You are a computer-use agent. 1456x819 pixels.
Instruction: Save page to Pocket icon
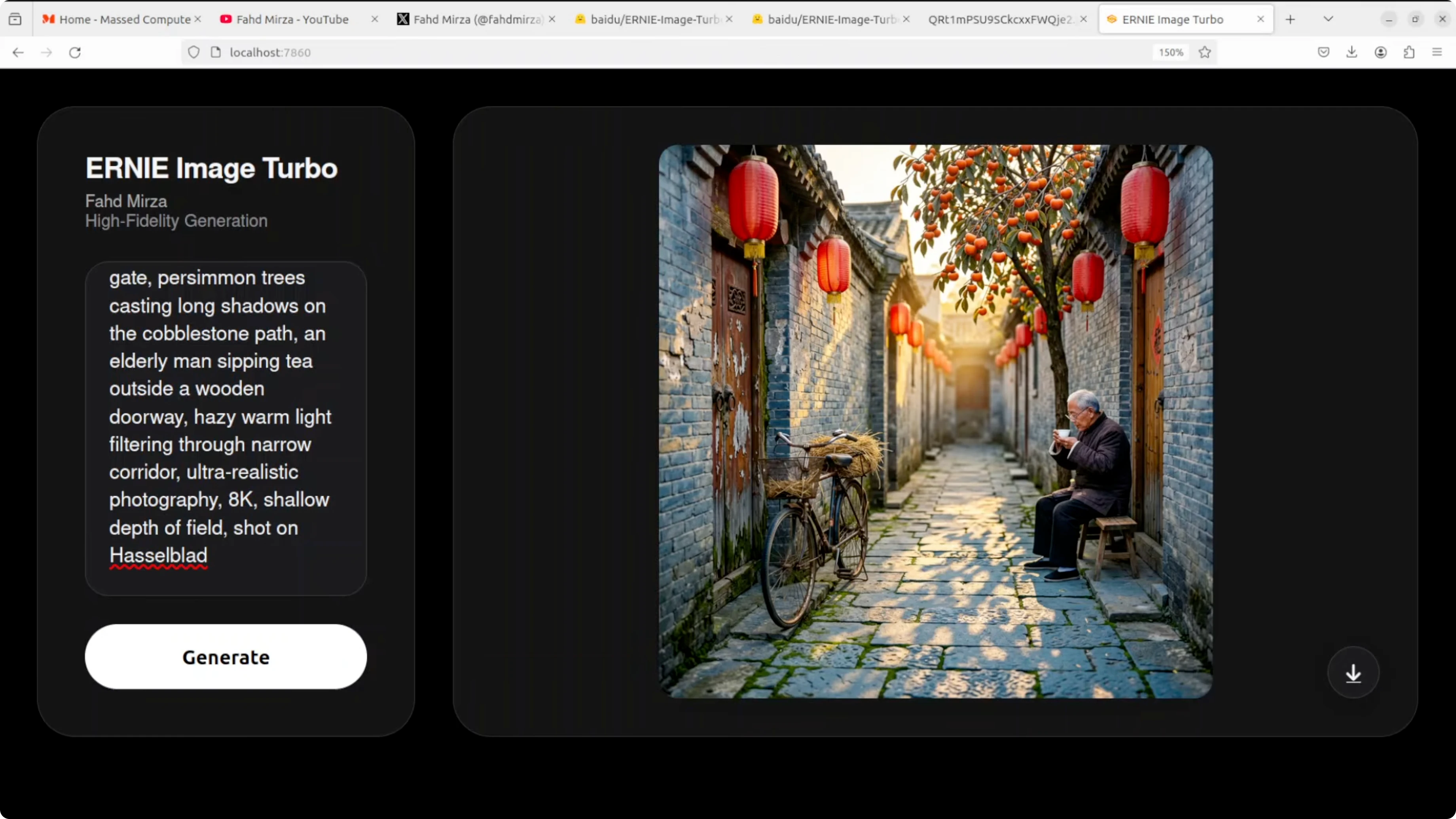point(1323,53)
